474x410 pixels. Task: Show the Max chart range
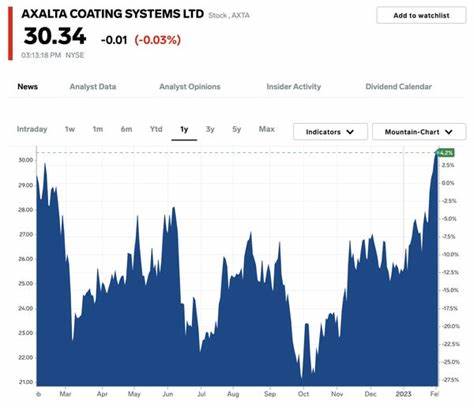click(267, 129)
